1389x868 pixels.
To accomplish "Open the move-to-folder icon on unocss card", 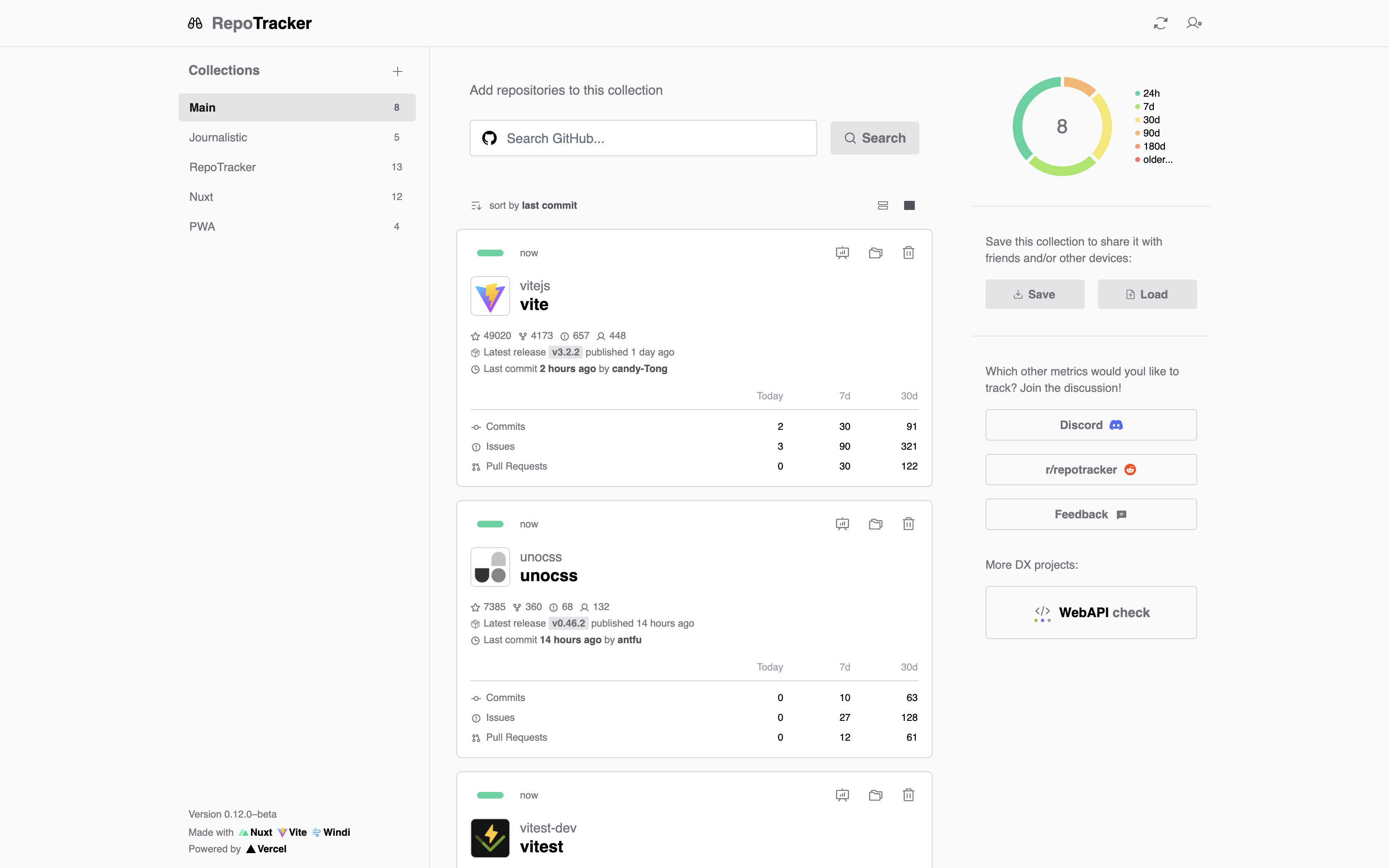I will click(875, 524).
